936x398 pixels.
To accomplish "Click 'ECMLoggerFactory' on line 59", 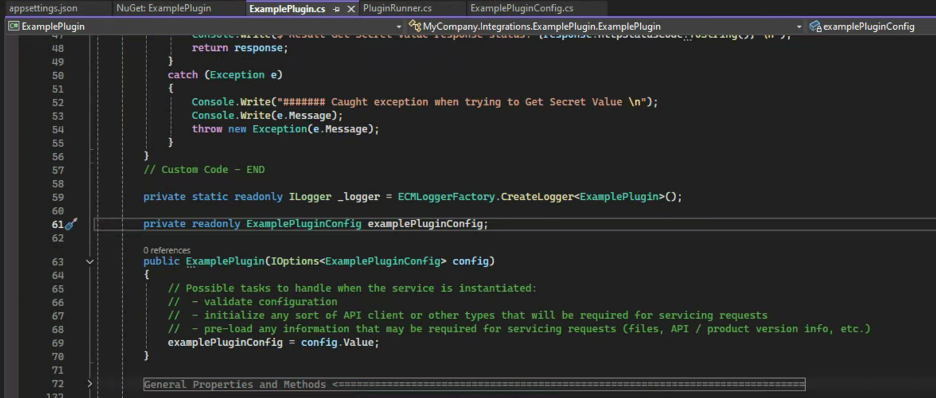I will 447,197.
